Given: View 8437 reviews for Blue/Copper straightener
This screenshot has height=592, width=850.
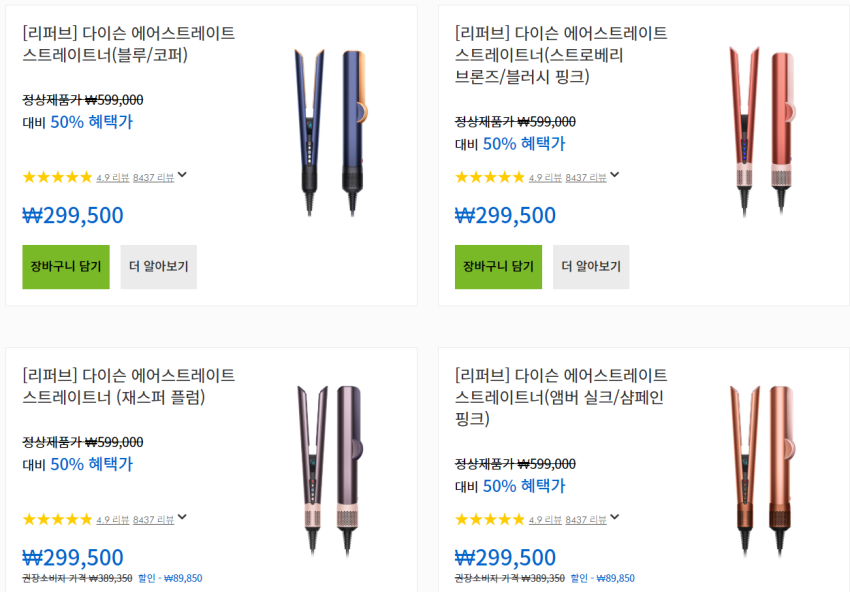Looking at the screenshot, I should pyautogui.click(x=152, y=178).
